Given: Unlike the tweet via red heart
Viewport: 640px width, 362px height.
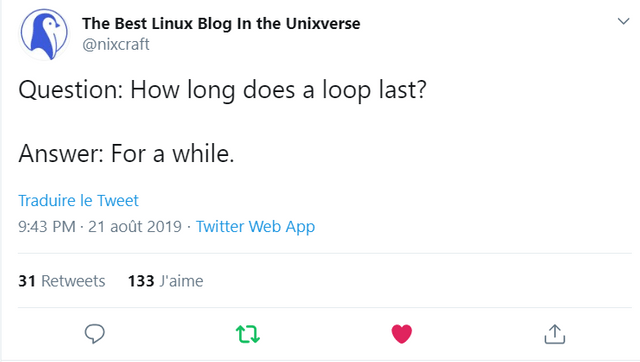Looking at the screenshot, I should [x=402, y=334].
